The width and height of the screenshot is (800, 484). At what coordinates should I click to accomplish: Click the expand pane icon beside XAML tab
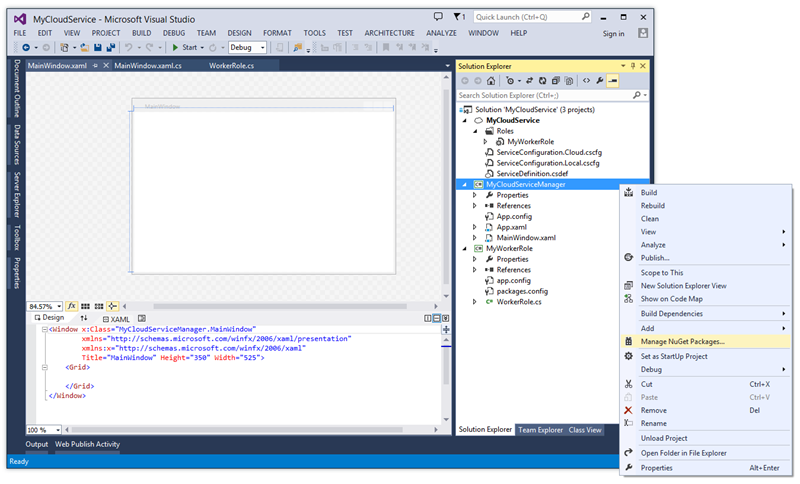142,318
